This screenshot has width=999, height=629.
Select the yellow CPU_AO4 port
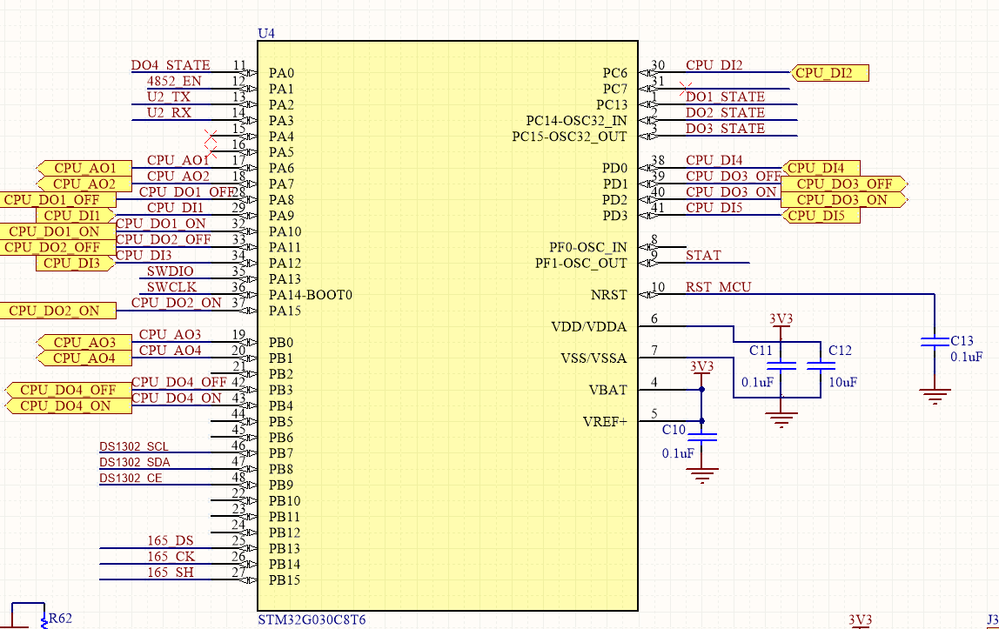tap(85, 358)
